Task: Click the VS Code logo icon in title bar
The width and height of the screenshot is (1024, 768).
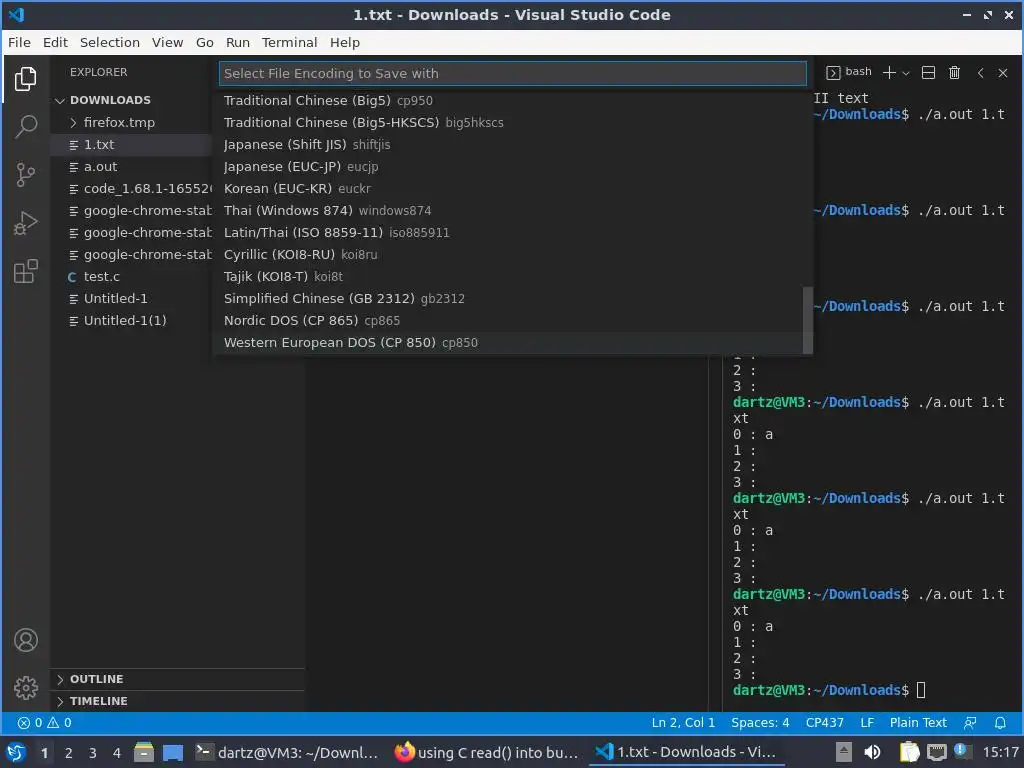Action: click(x=16, y=14)
